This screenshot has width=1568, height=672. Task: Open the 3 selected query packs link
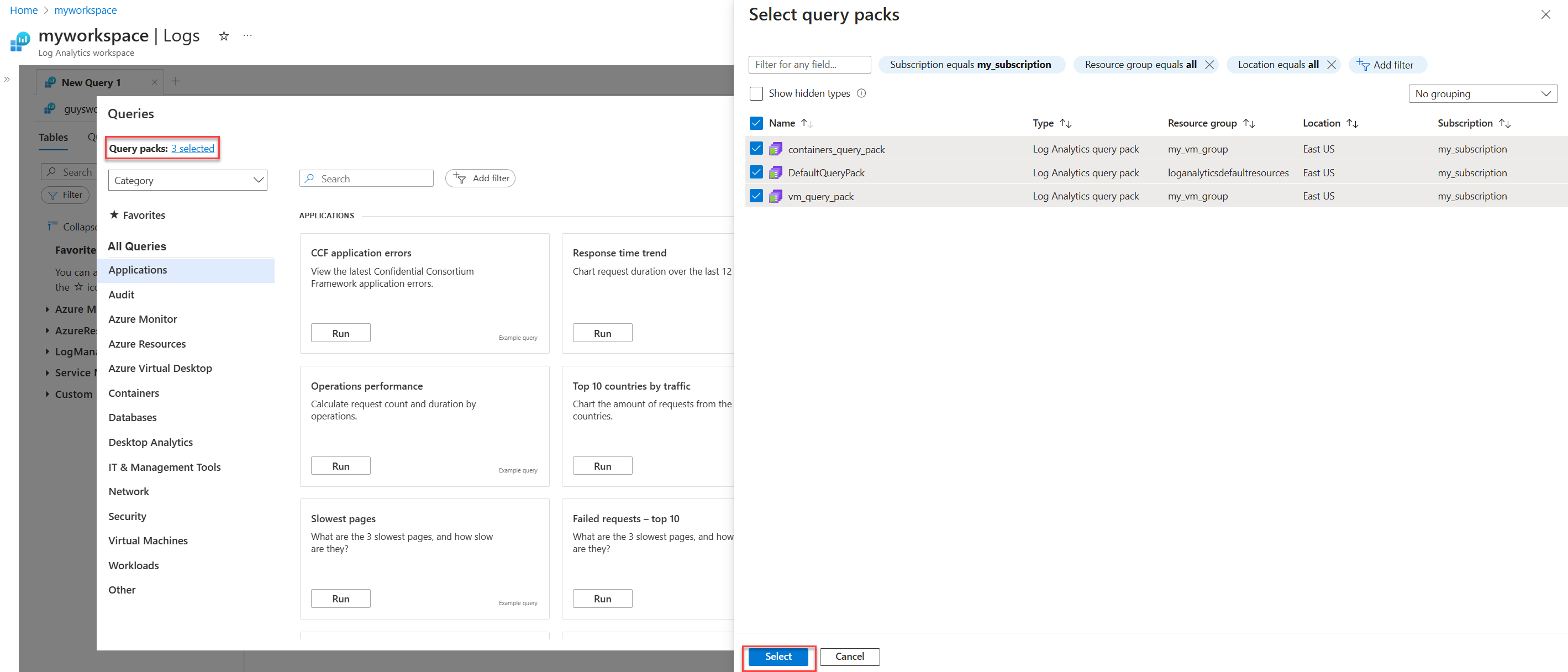(x=193, y=148)
